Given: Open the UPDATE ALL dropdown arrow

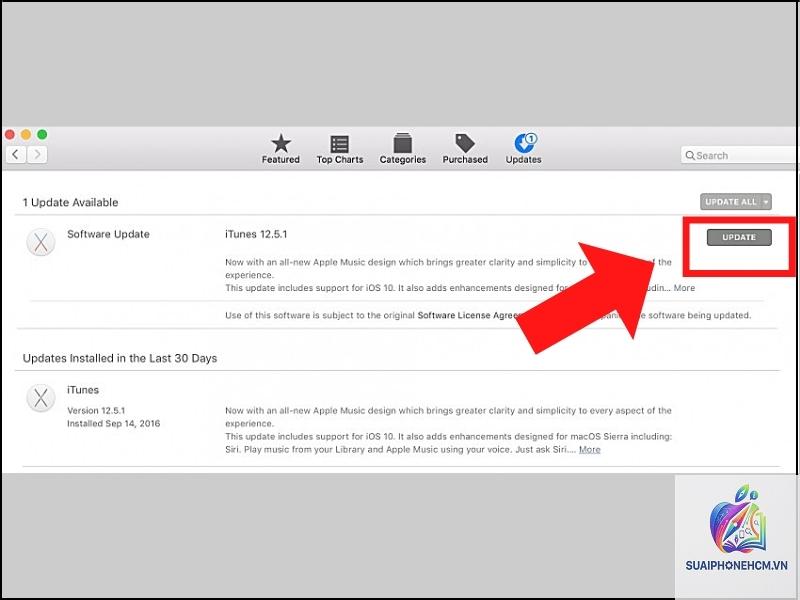Looking at the screenshot, I should (x=766, y=202).
